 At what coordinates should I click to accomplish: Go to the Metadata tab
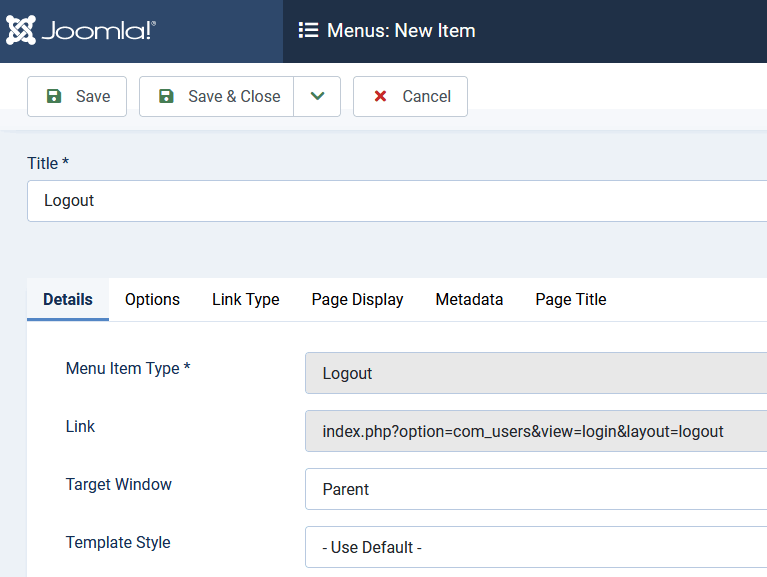pyautogui.click(x=469, y=299)
